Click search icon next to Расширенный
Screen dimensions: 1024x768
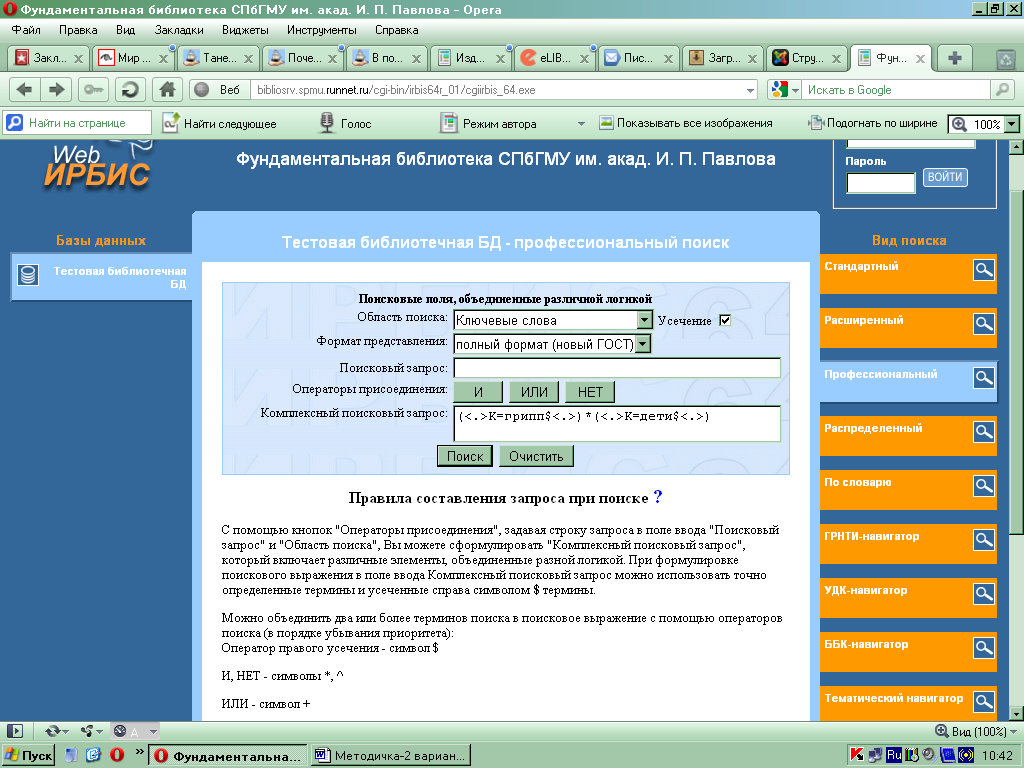click(984, 324)
